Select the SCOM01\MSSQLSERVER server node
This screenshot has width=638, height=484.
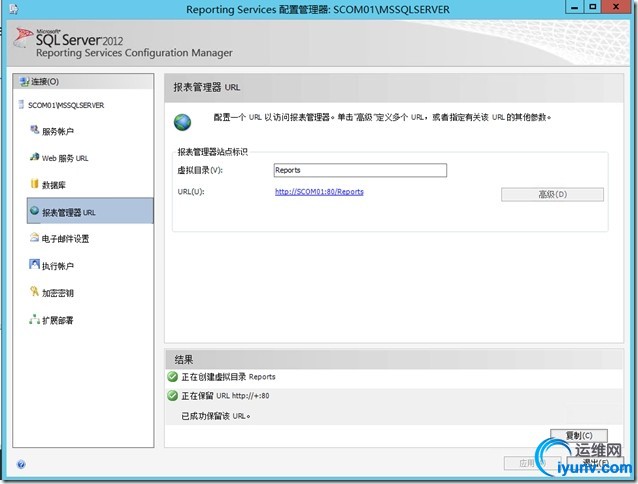[x=66, y=105]
